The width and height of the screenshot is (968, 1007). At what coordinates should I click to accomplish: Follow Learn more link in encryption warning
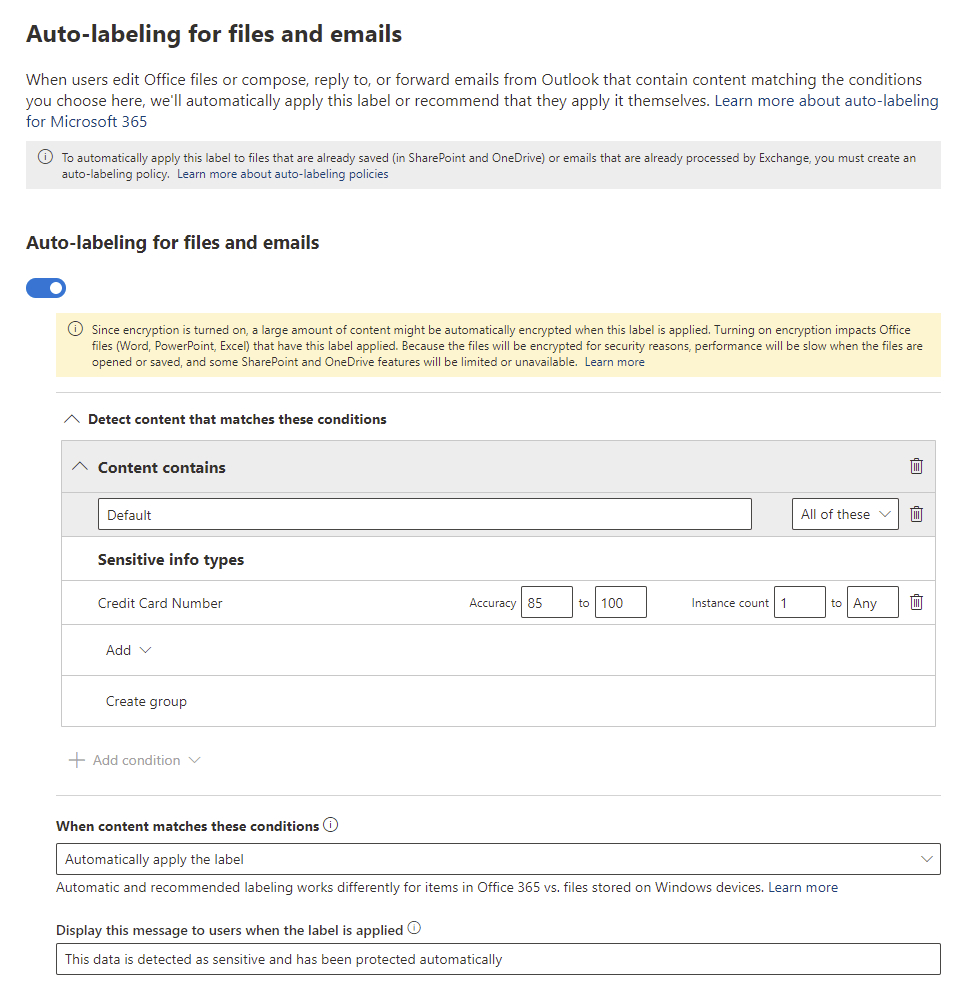(614, 362)
